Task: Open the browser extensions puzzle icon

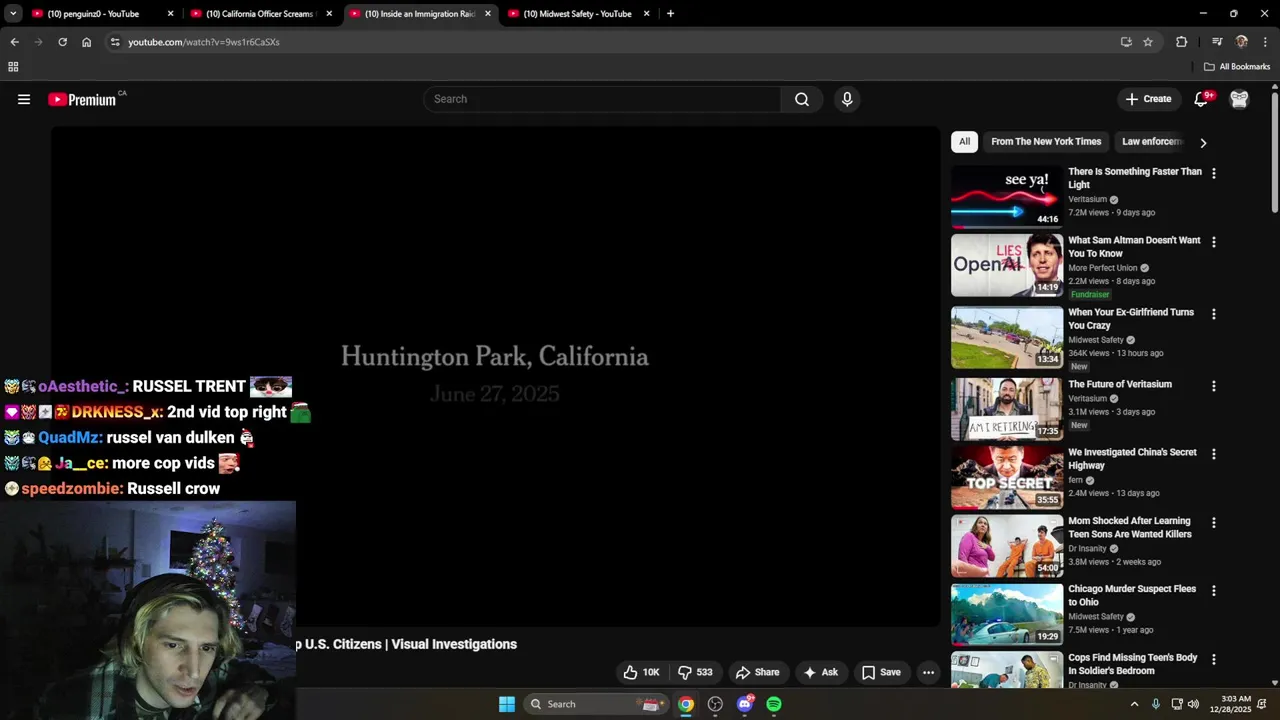Action: [x=1181, y=42]
